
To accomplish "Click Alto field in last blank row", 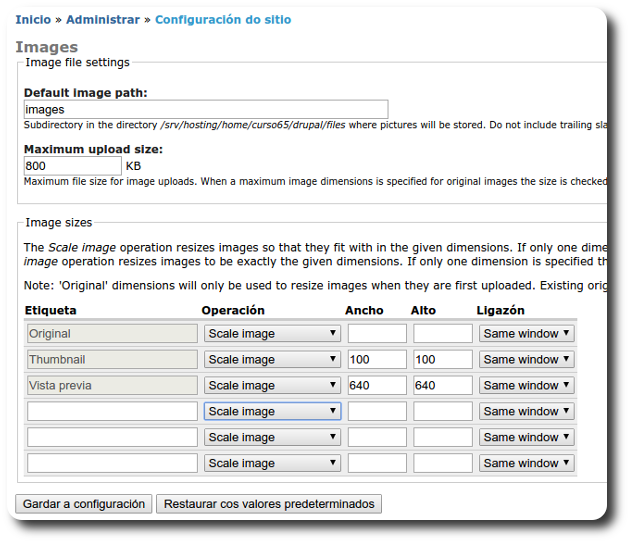I will click(x=443, y=463).
